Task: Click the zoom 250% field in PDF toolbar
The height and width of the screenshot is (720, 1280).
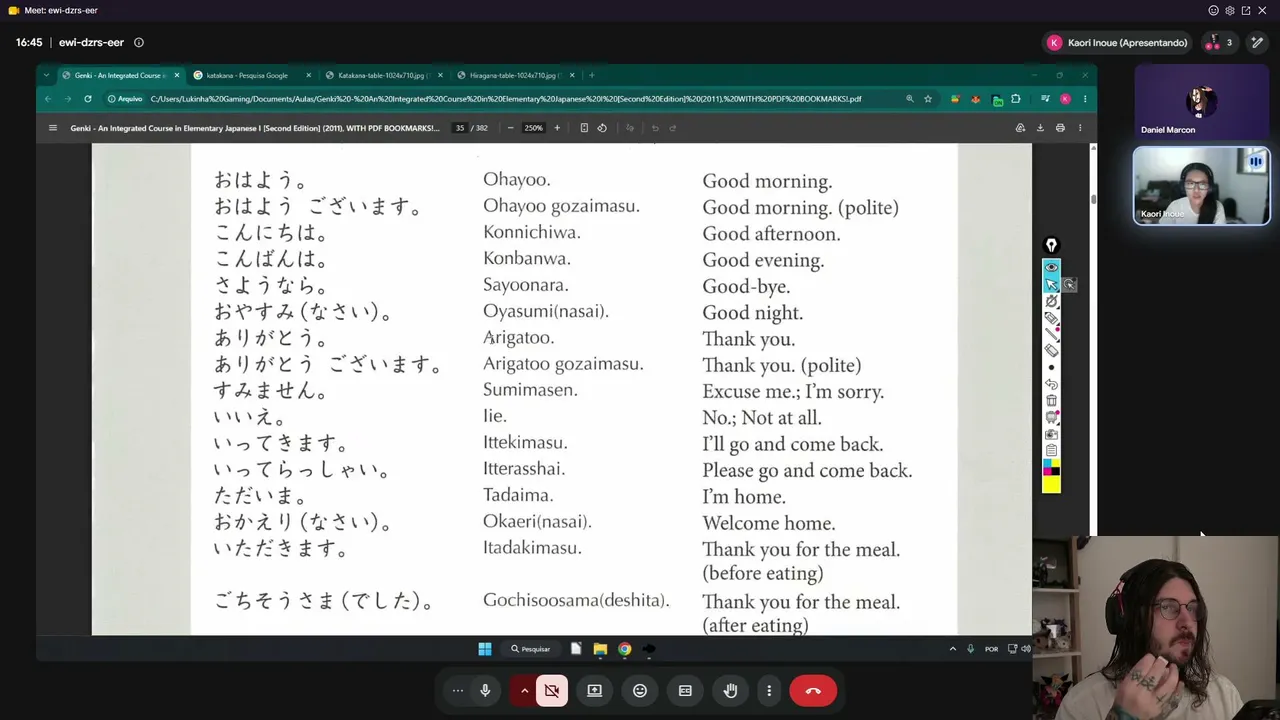Action: tap(534, 128)
